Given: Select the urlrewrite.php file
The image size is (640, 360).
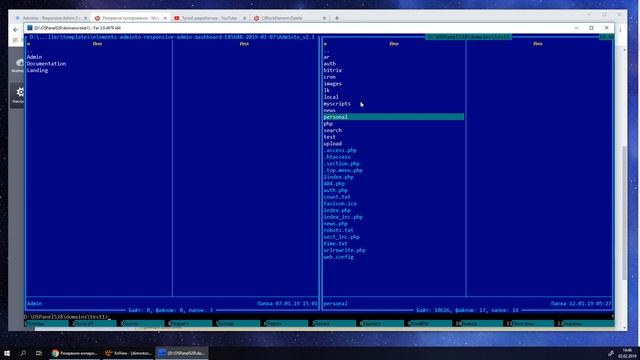Looking at the screenshot, I should (344, 250).
